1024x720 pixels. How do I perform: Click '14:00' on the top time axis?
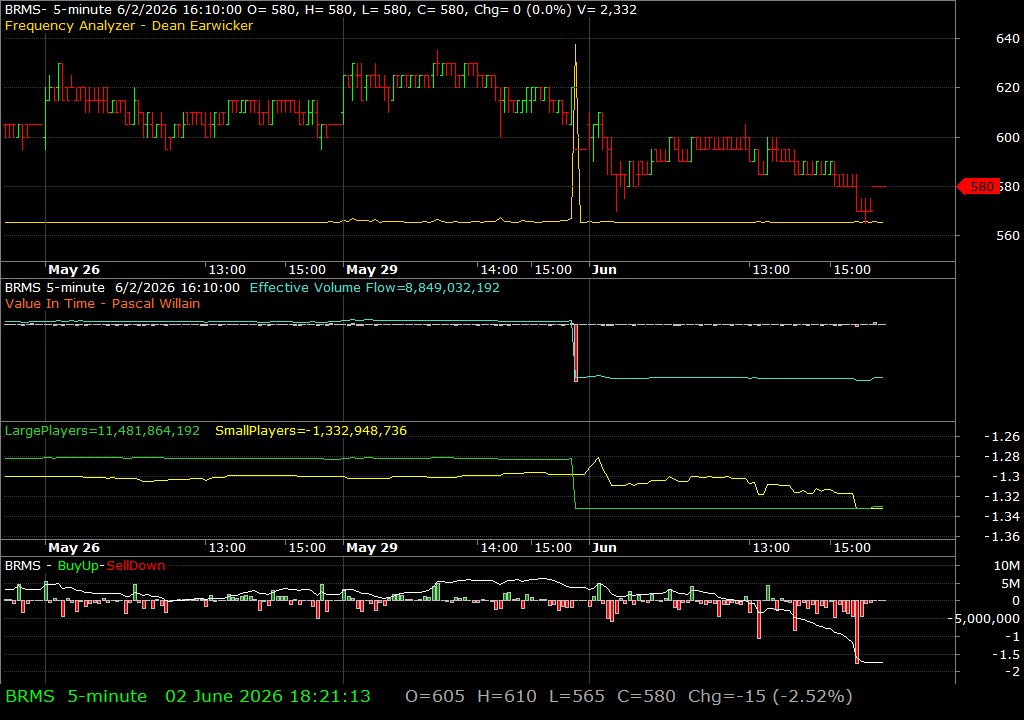(499, 270)
